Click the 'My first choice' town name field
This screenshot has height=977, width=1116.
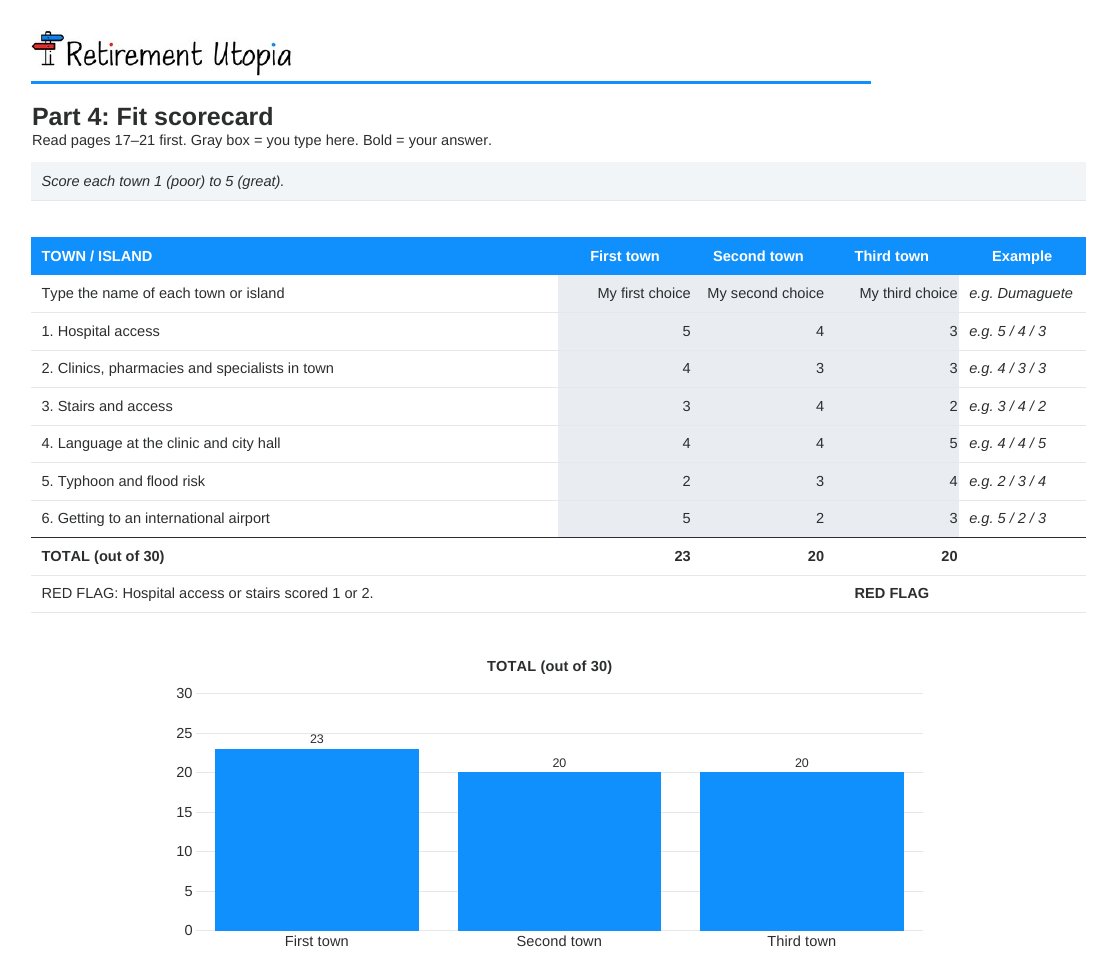coord(626,293)
